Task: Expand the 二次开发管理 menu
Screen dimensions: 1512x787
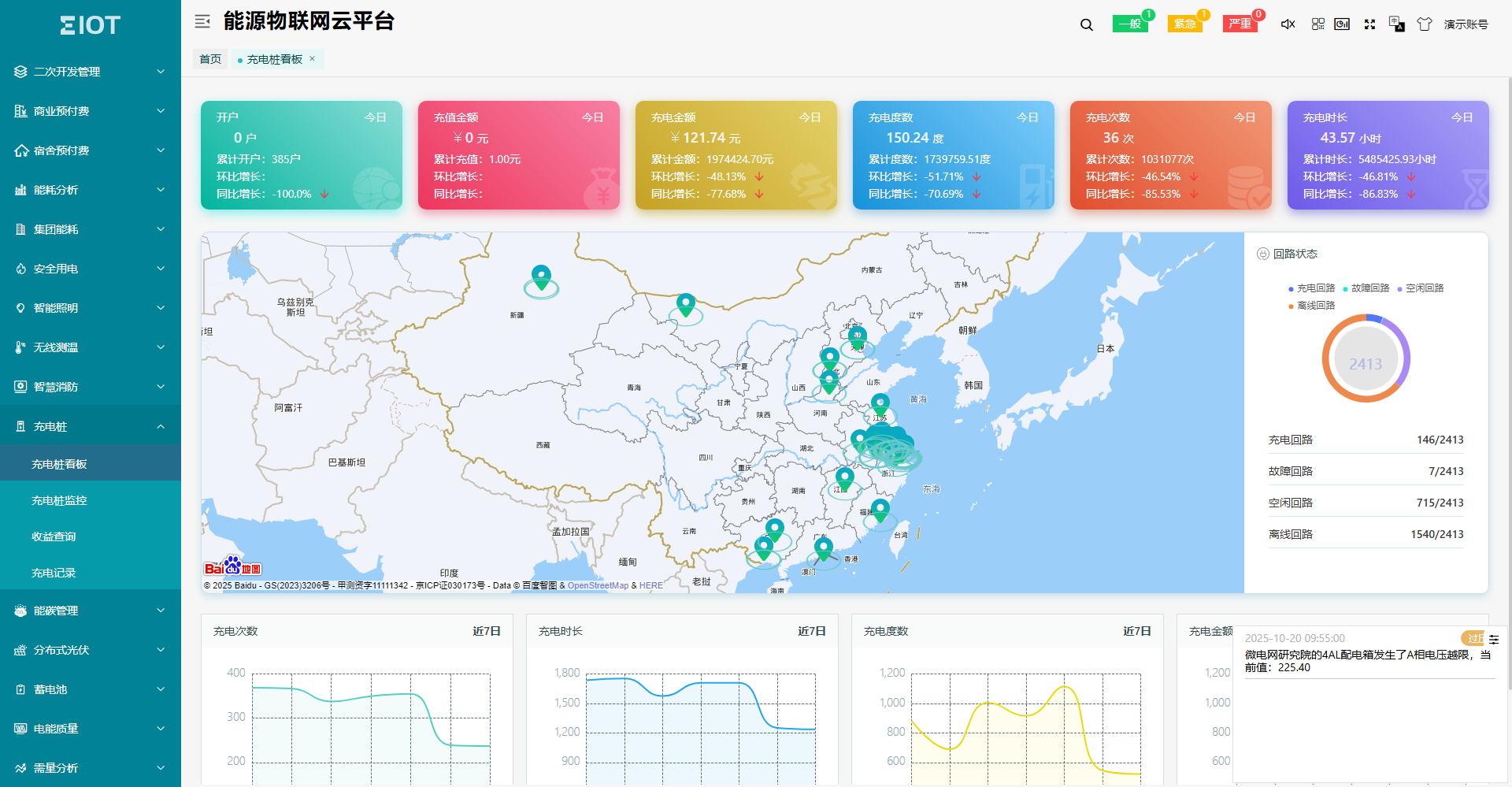Action: [x=91, y=72]
